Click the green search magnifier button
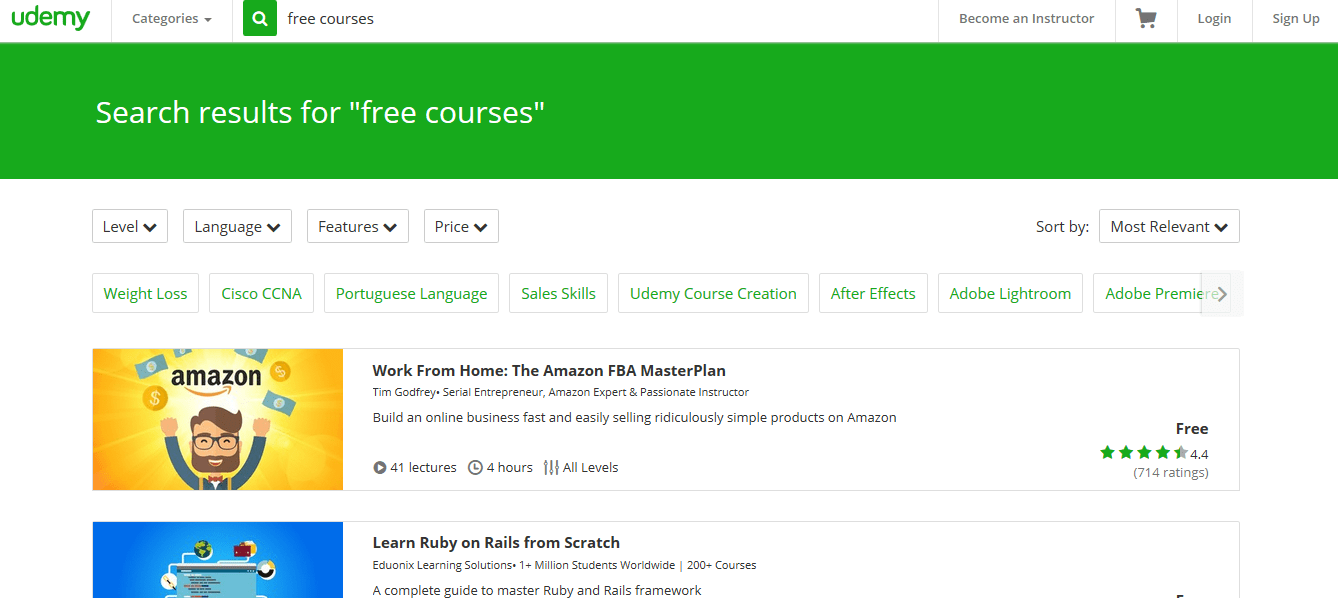Screen dimensions: 1338x598 pos(260,18)
